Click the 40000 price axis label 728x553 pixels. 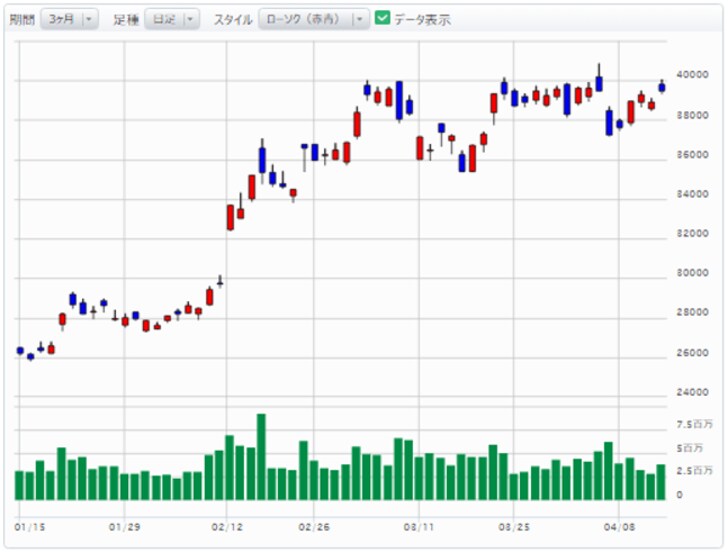[690, 75]
